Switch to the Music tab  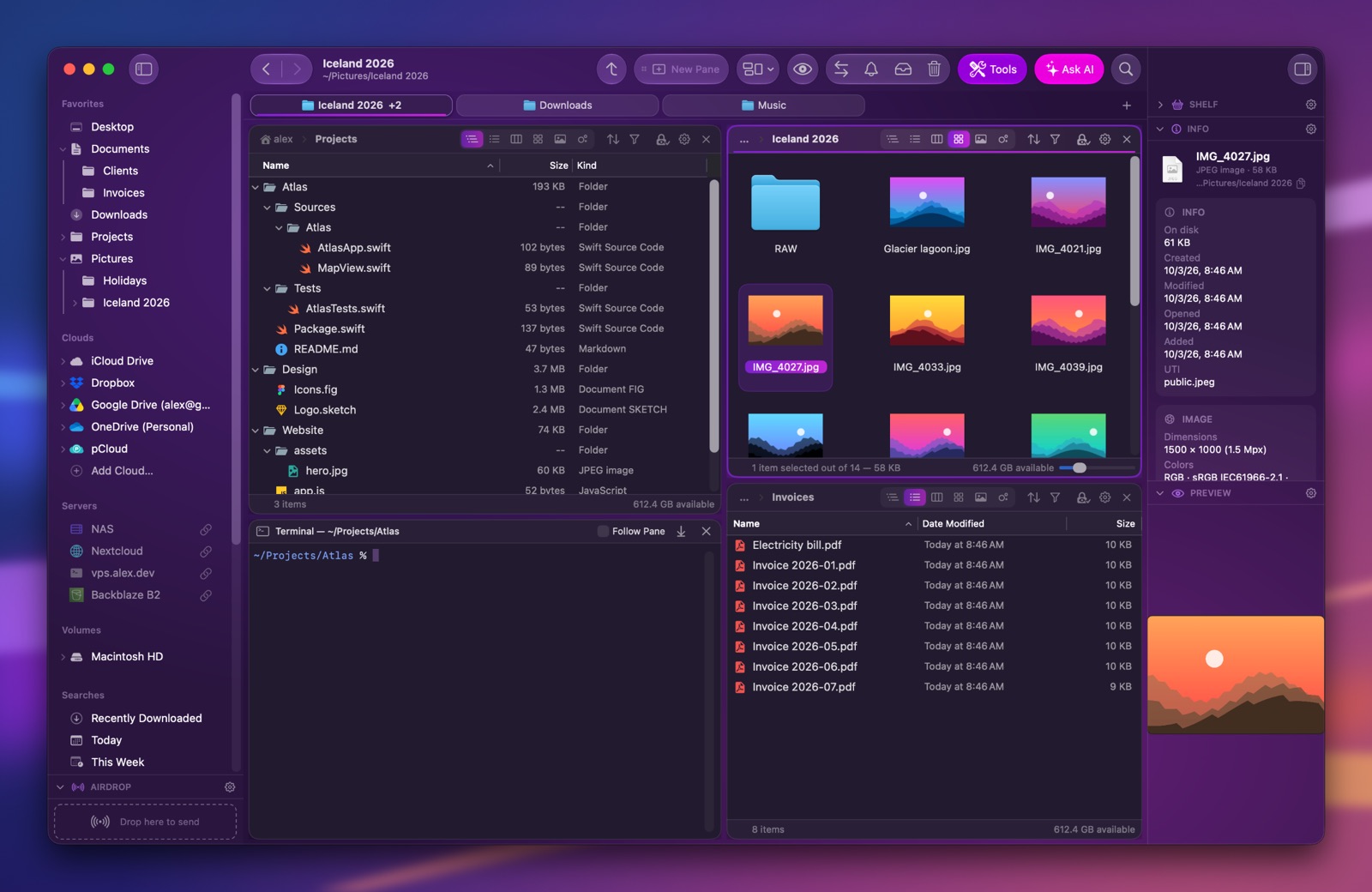(x=763, y=105)
